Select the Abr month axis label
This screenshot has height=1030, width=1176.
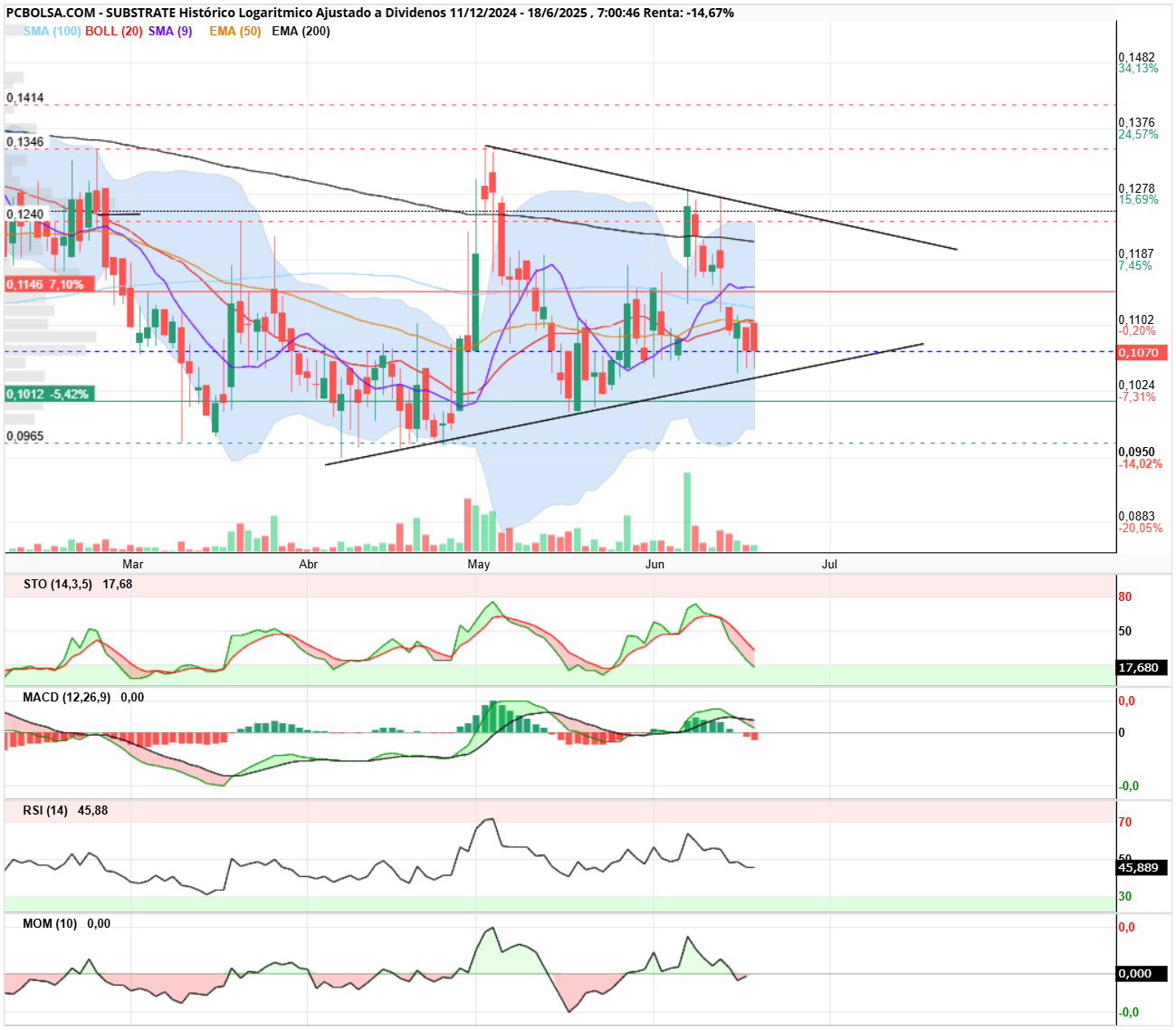[x=309, y=564]
